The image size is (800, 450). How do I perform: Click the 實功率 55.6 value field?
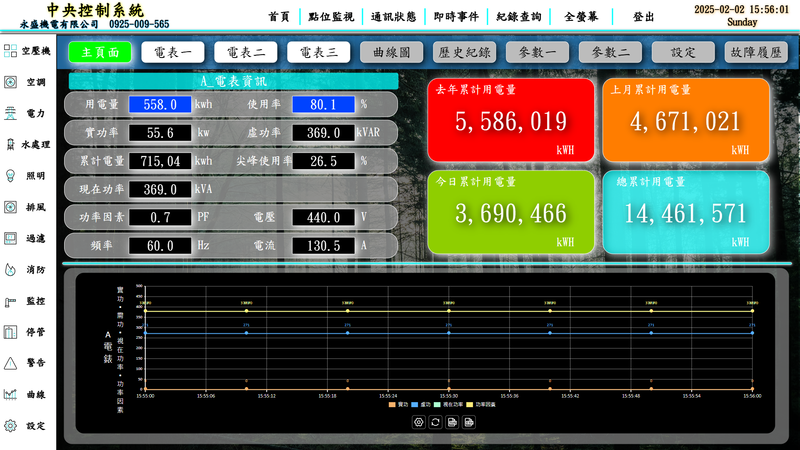click(x=160, y=133)
